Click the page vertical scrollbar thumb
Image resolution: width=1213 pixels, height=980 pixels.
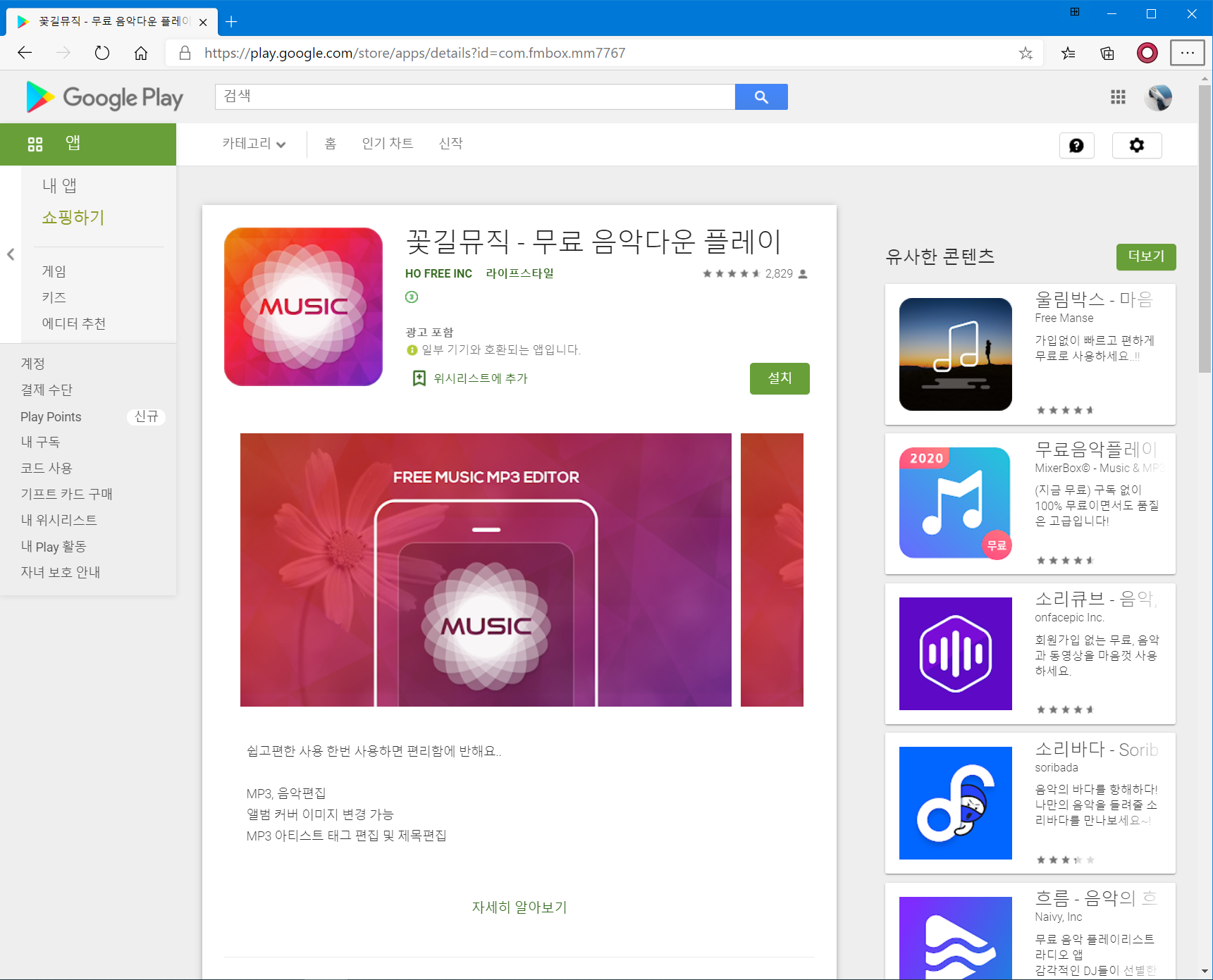coord(1205,229)
